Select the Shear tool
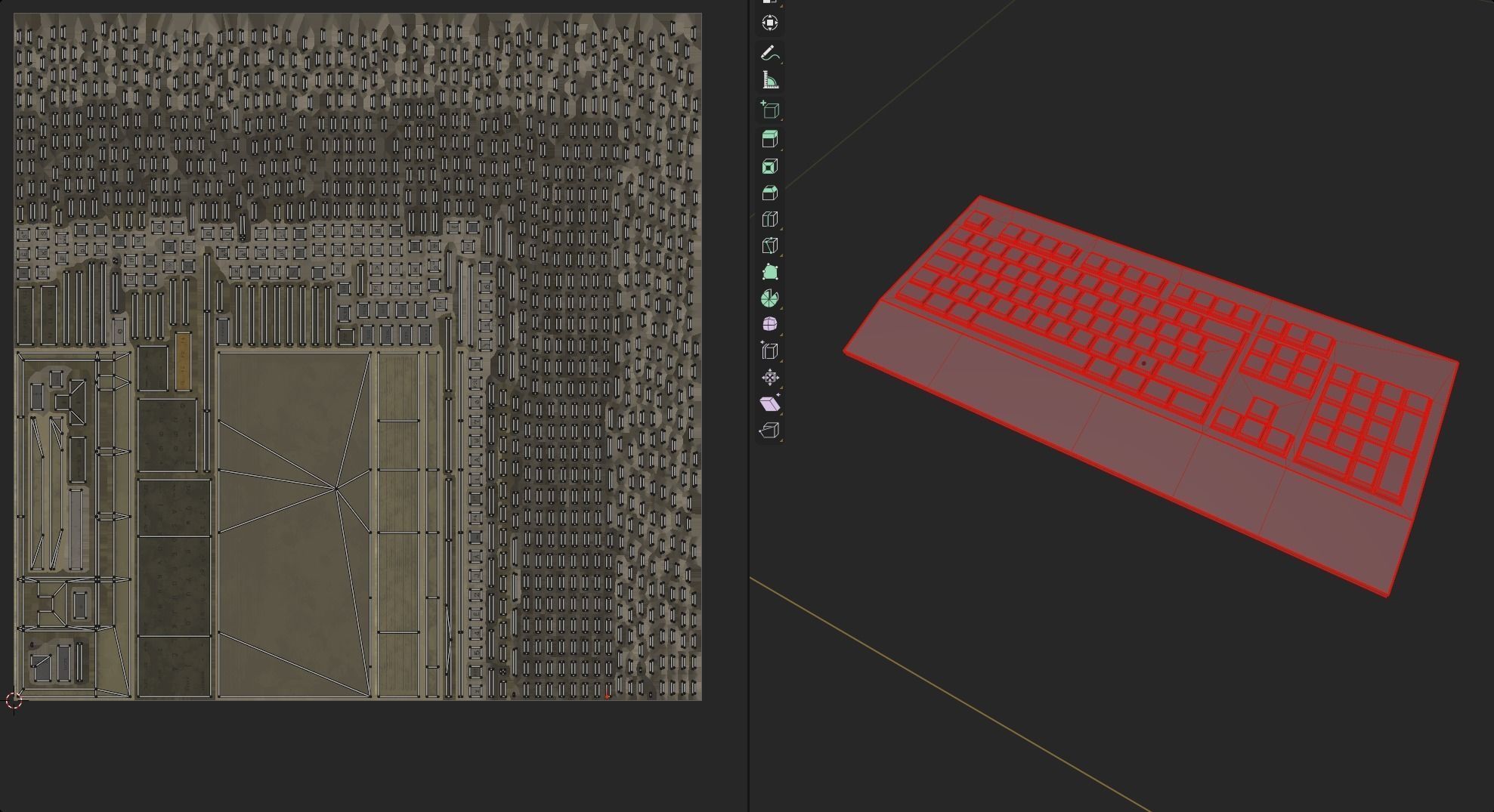Screen dimensions: 1494x812 click(x=769, y=404)
